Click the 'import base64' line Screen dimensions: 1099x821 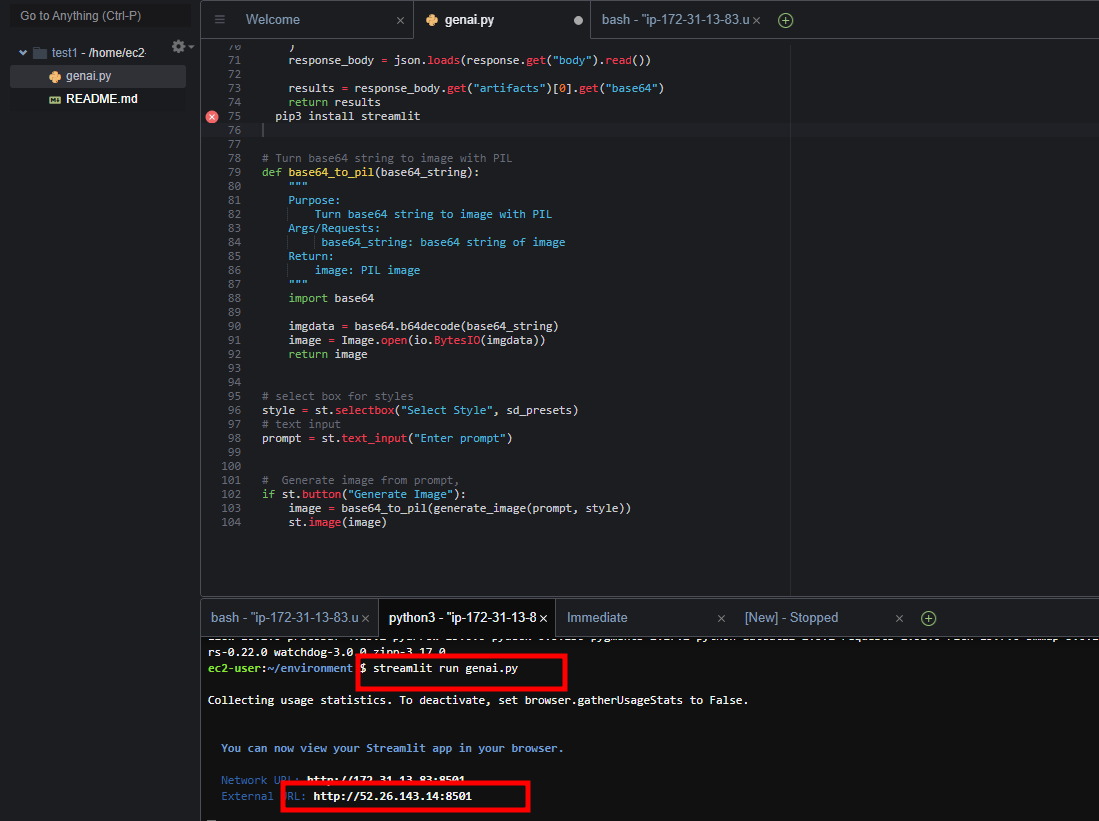click(x=331, y=298)
